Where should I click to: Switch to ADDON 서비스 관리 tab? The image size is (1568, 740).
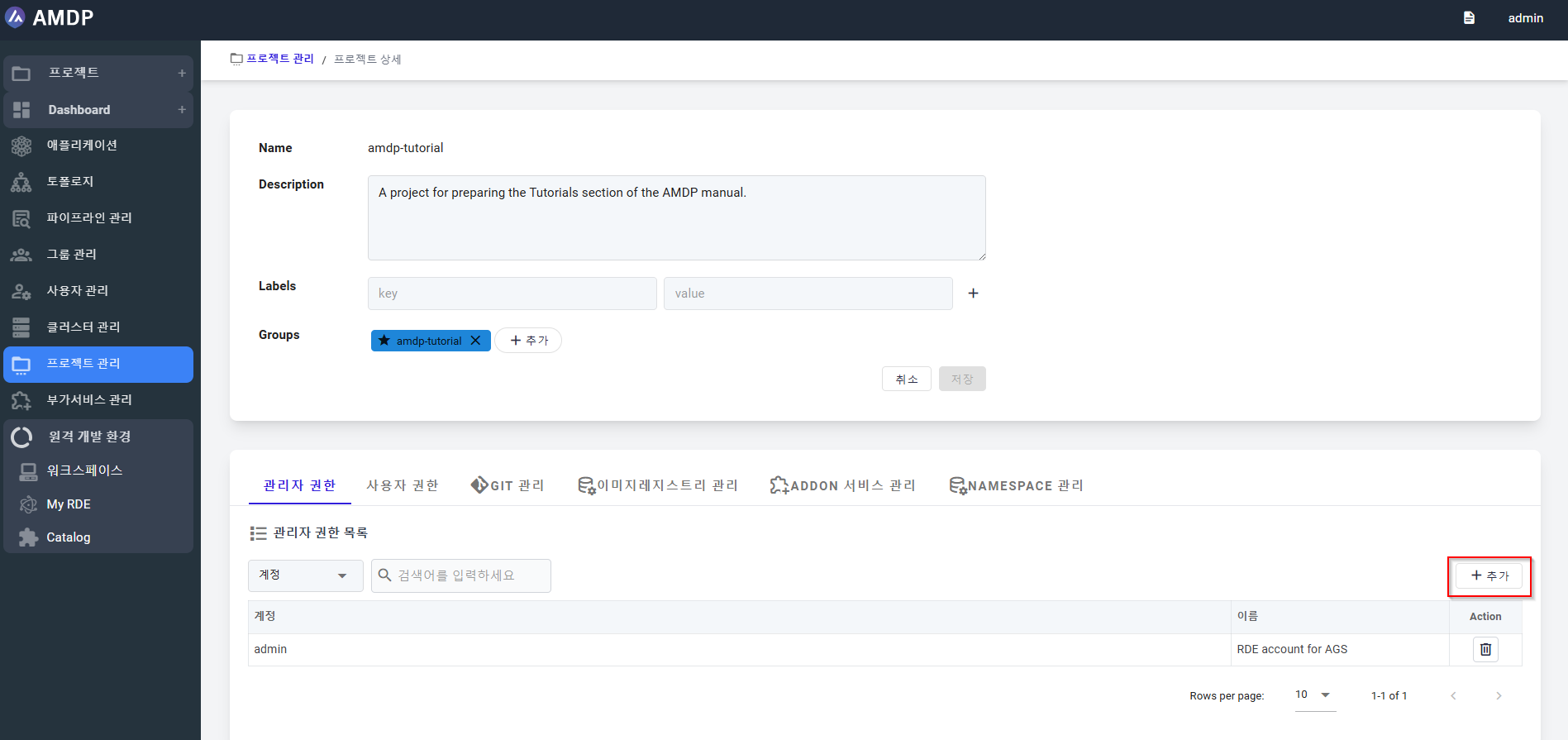click(x=842, y=485)
